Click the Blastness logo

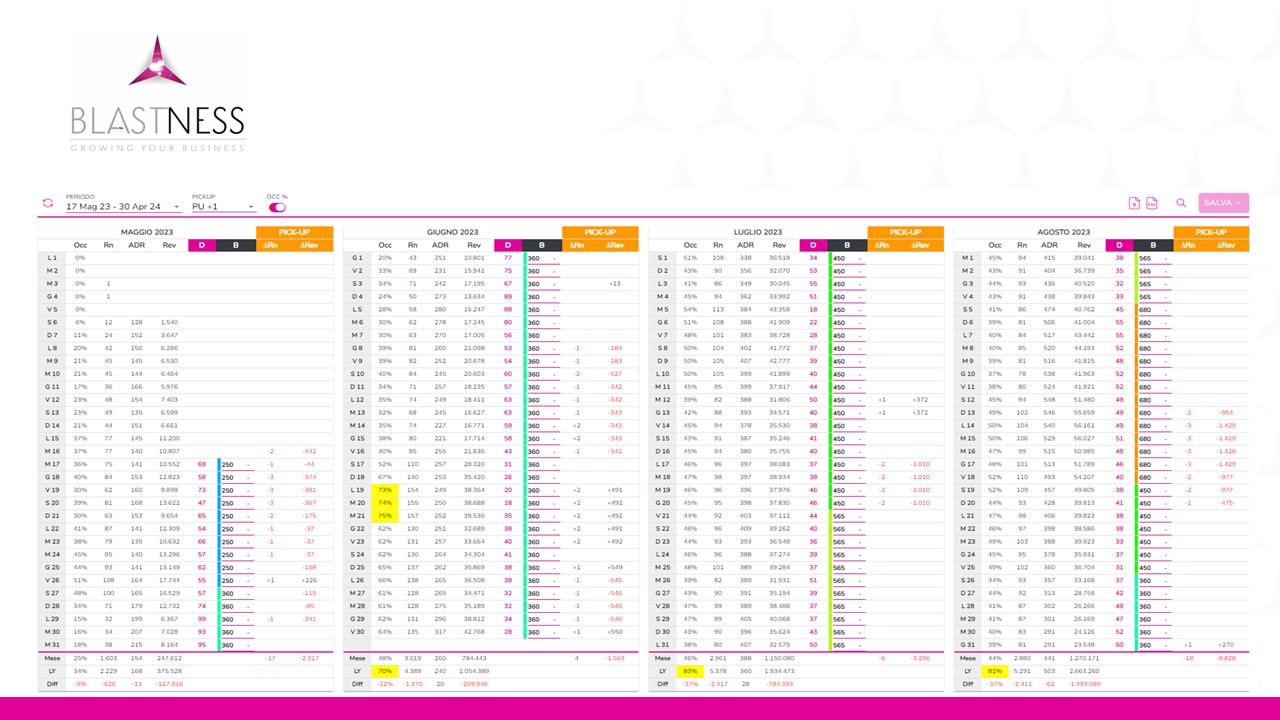point(157,95)
